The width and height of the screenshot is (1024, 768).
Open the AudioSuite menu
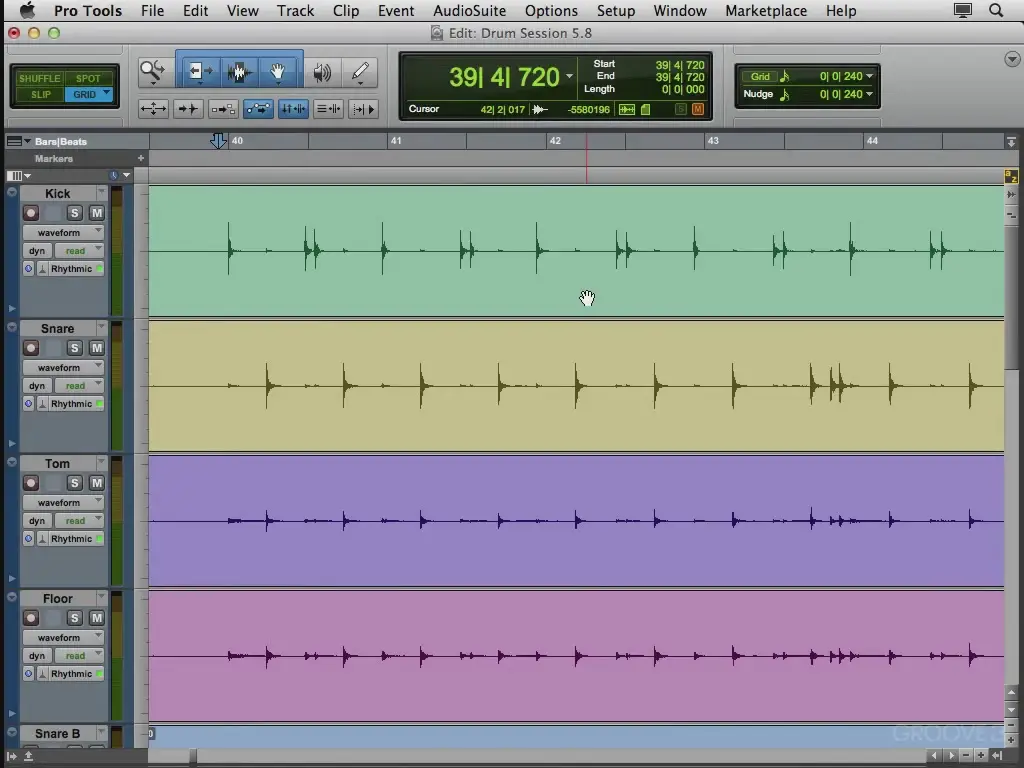tap(470, 10)
